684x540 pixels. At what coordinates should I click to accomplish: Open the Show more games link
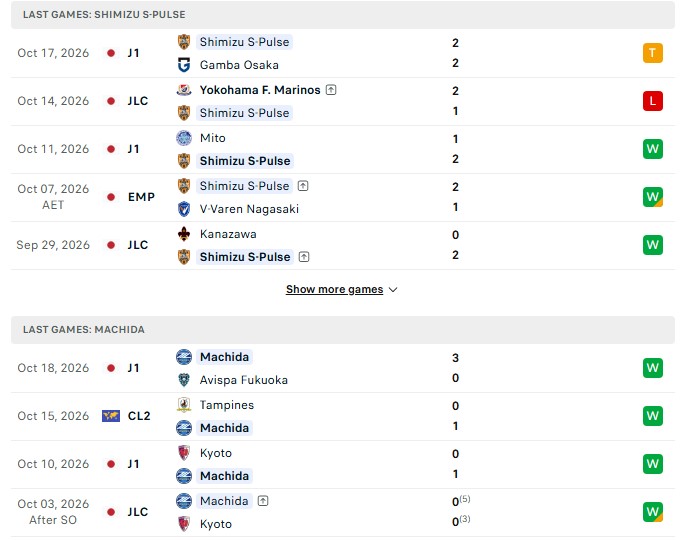click(335, 289)
